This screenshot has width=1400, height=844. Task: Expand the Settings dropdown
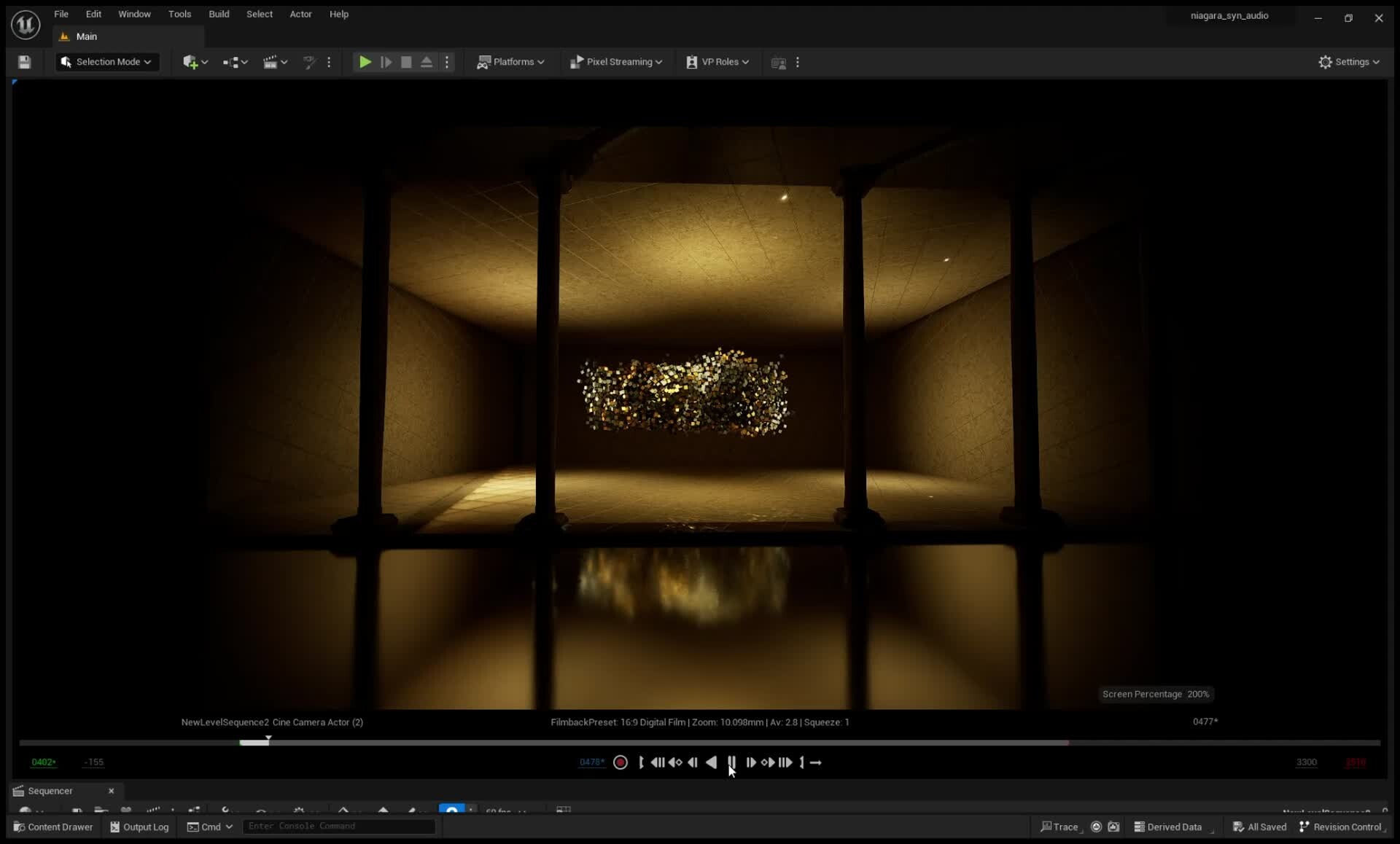1349,62
